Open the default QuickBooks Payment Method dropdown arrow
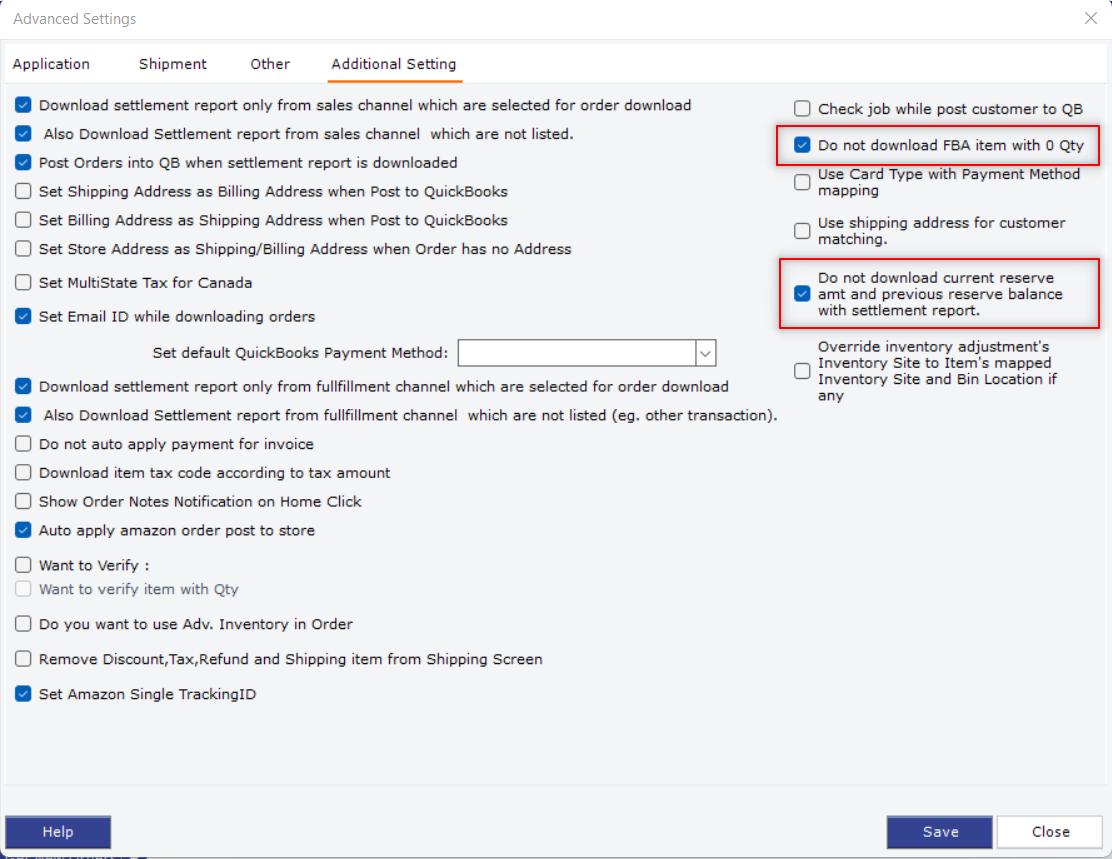 706,353
